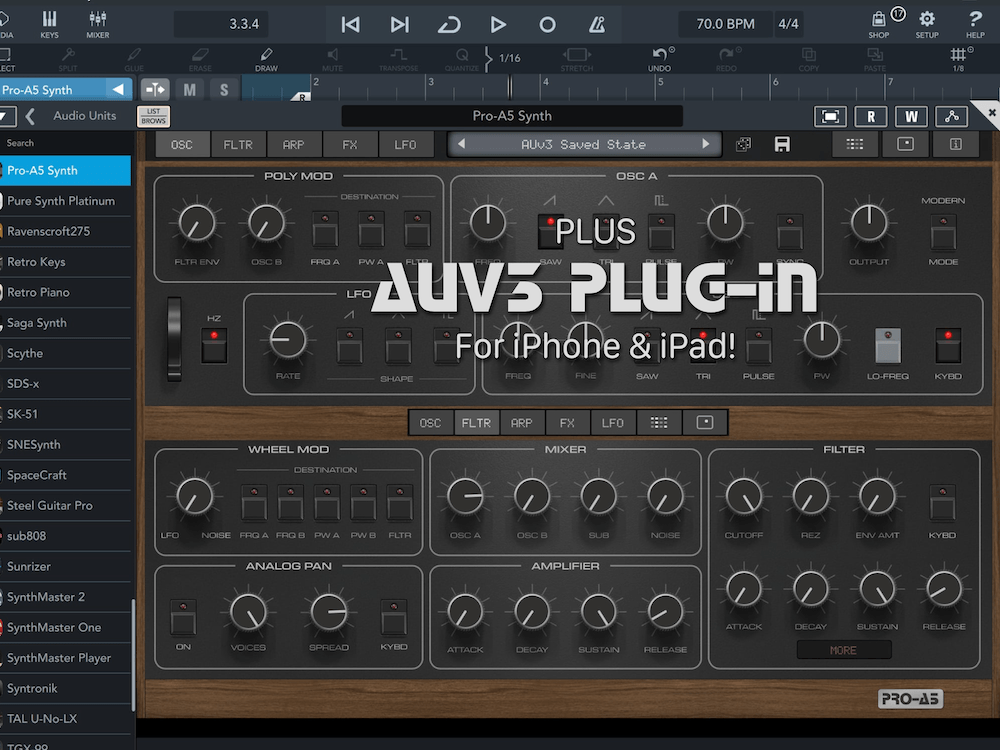Select the Erase tool

200,59
